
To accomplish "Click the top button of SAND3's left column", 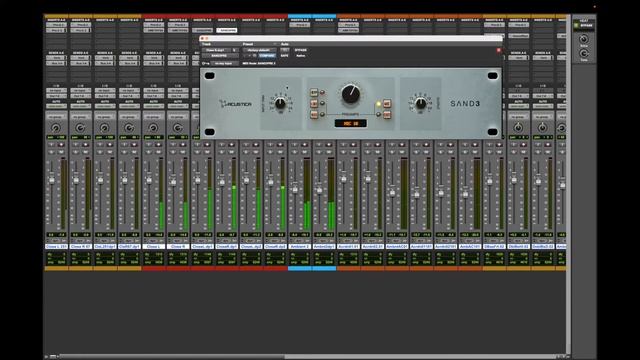I will (314, 93).
